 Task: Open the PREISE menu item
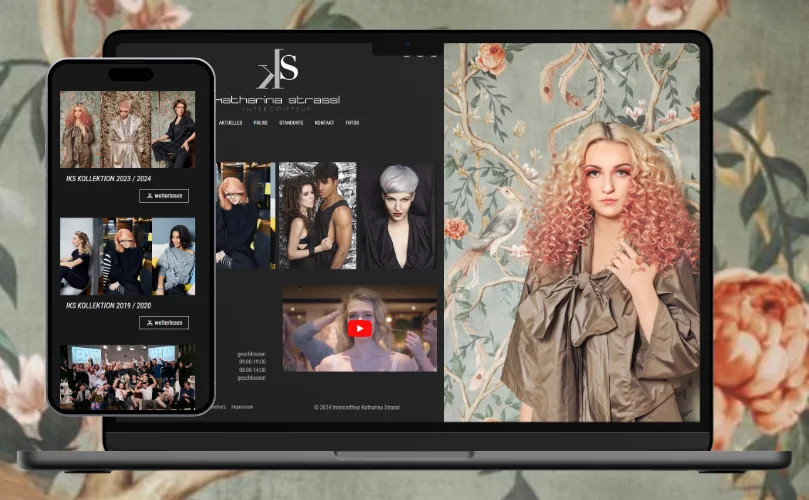261,123
